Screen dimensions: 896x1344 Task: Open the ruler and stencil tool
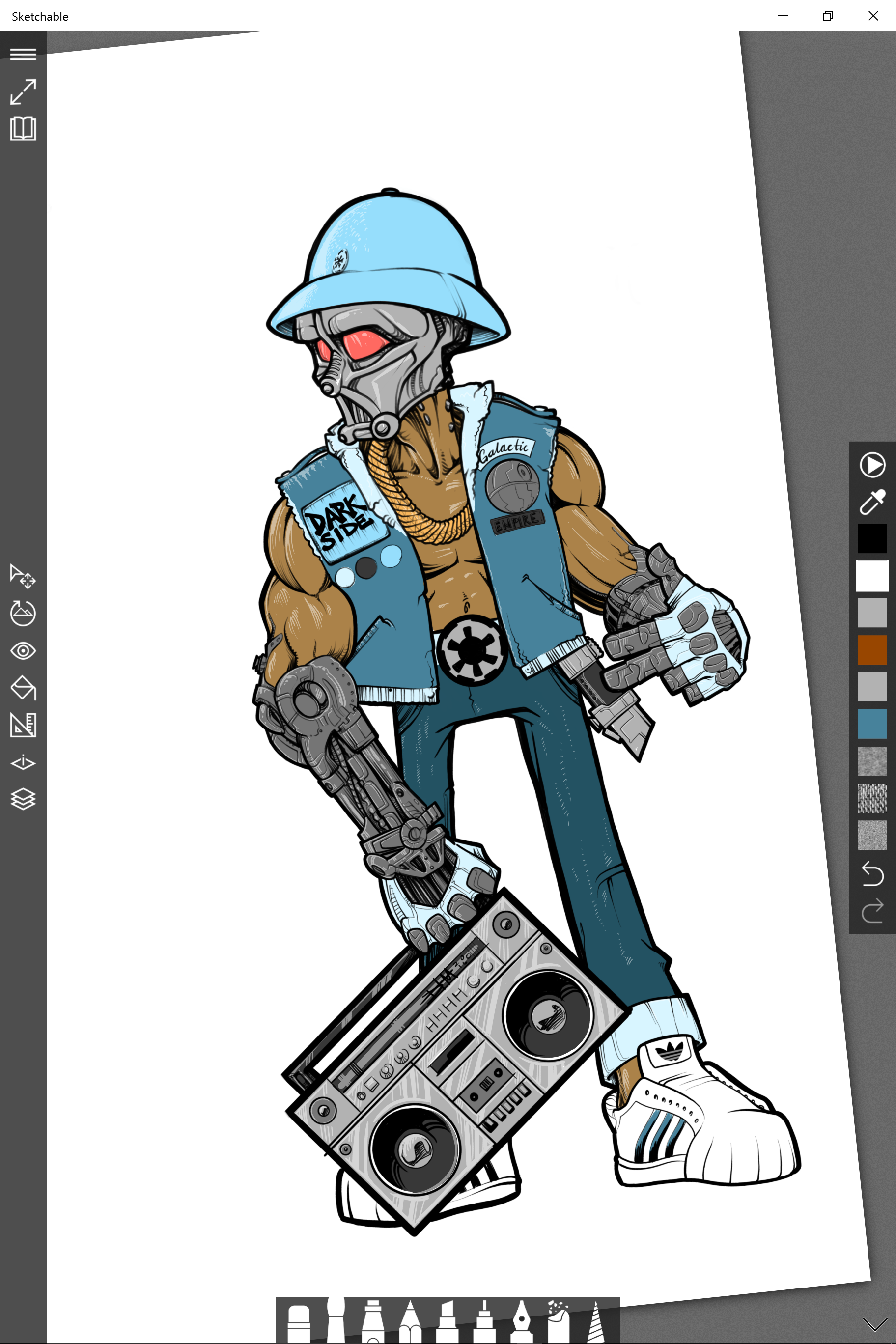[23, 725]
